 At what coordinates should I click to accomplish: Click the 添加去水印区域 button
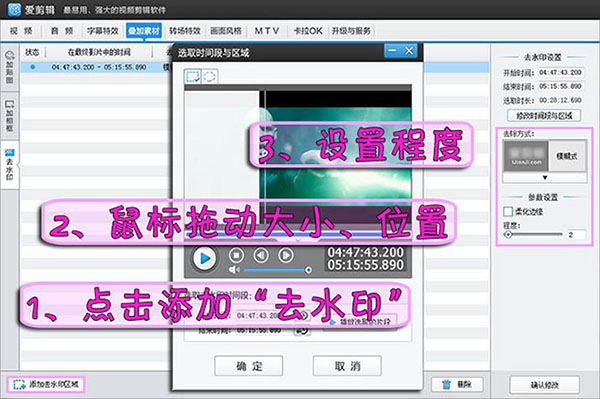(46, 384)
